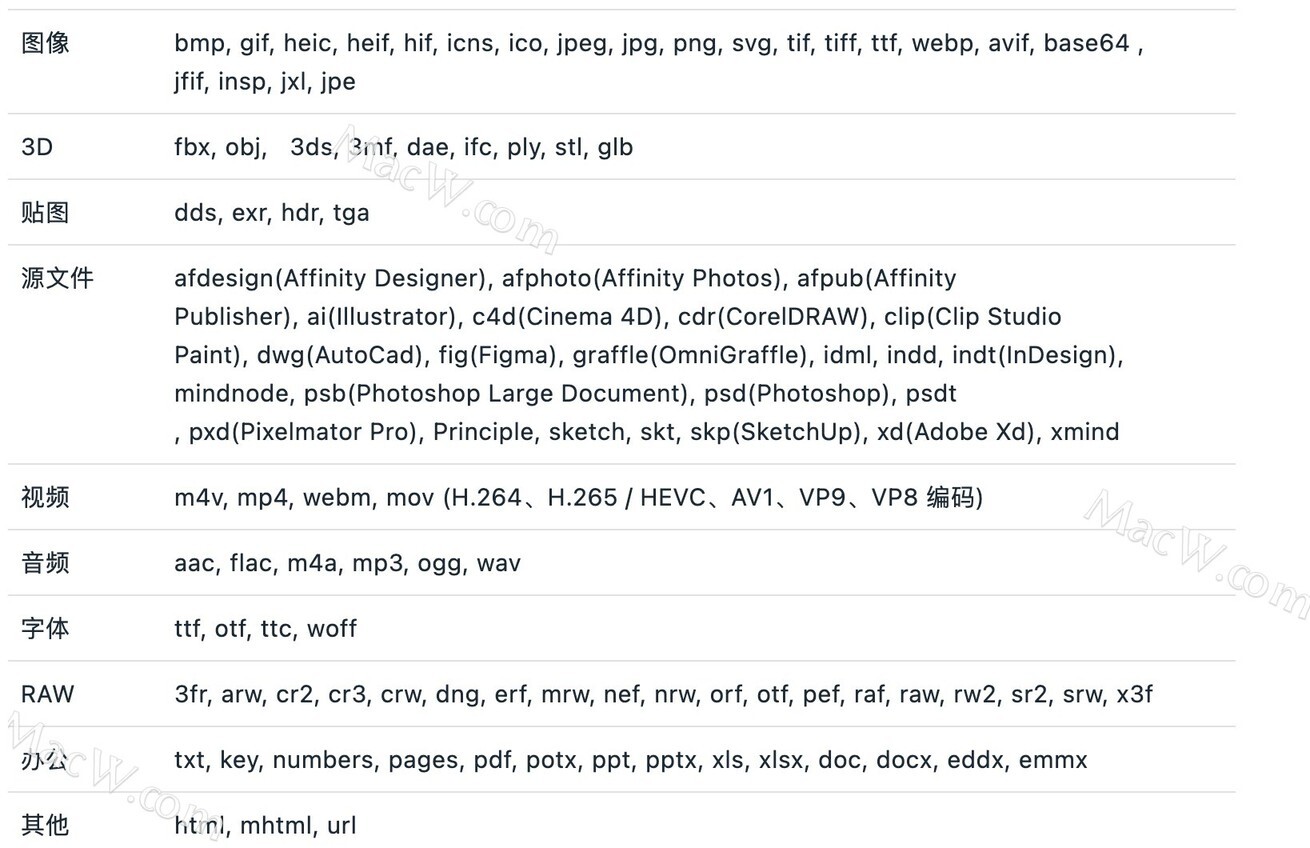Click the m4v, mp4, webm, mov text
Image resolution: width=1310 pixels, height=848 pixels.
tap(304, 497)
